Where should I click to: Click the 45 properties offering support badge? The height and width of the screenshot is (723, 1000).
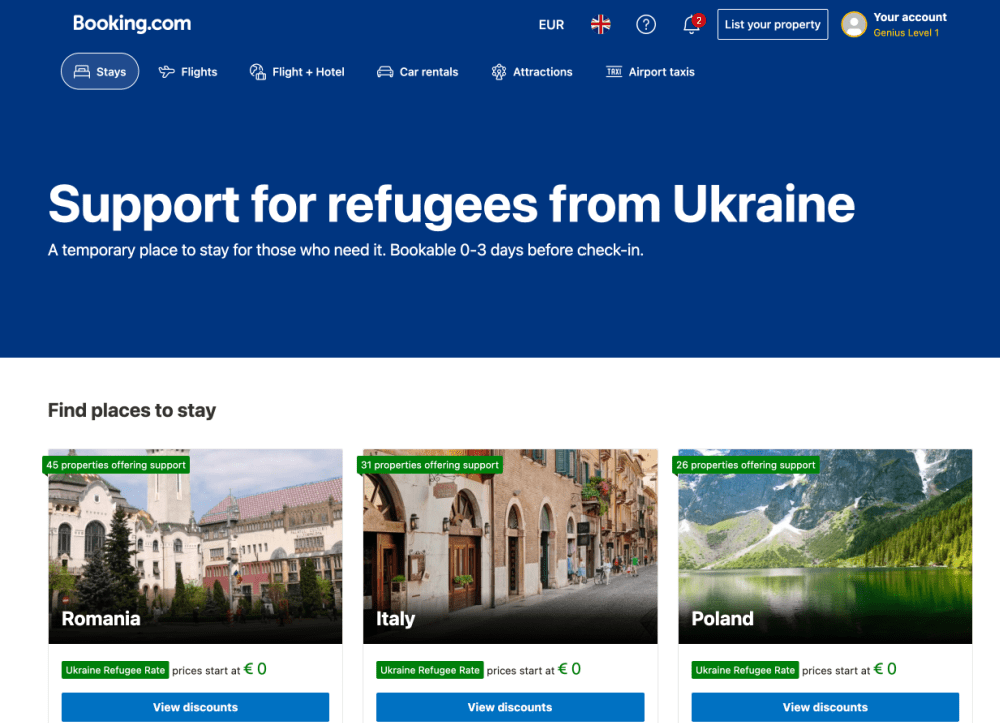[116, 465]
